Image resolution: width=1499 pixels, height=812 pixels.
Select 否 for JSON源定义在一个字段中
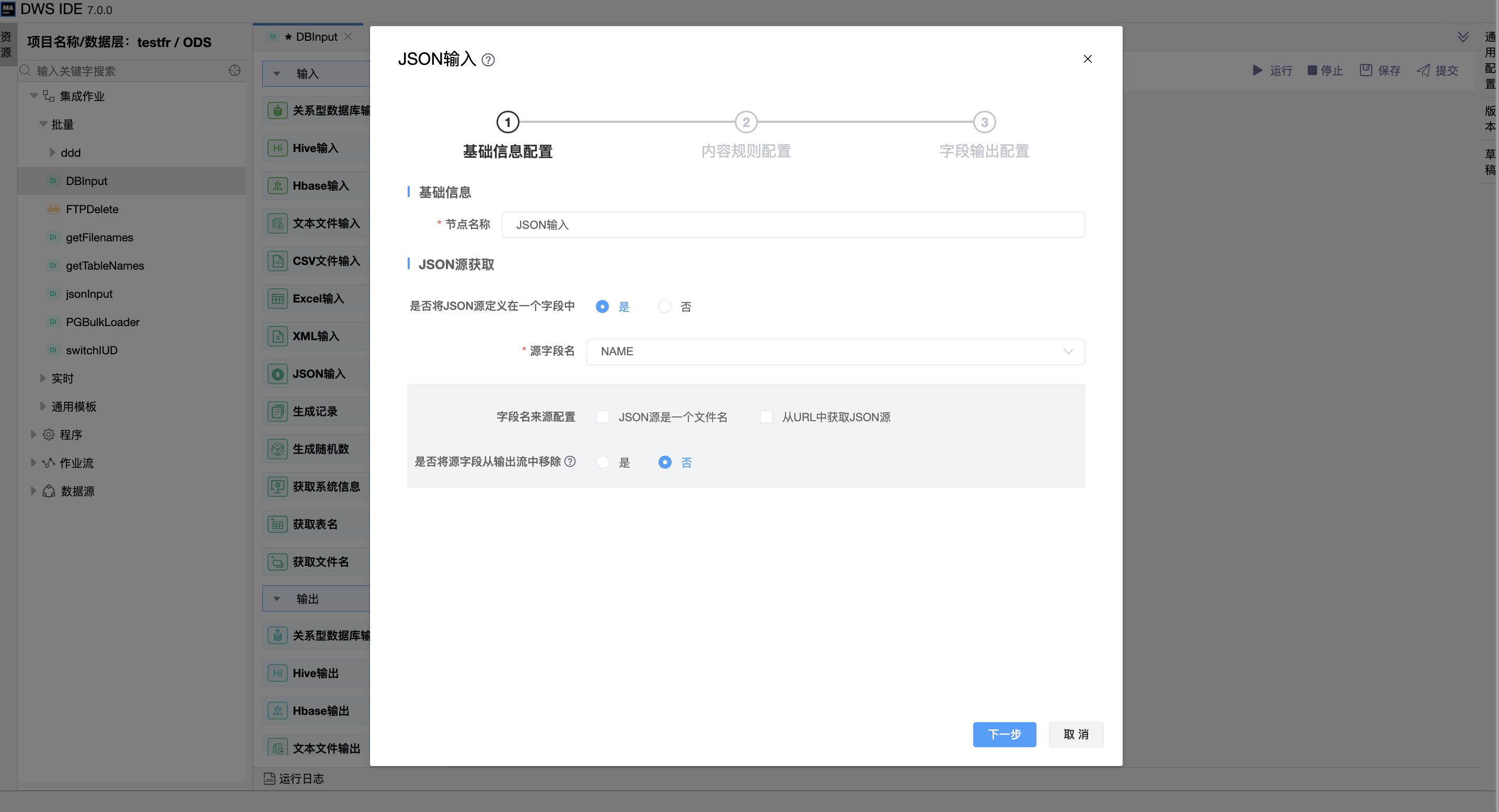coord(664,307)
